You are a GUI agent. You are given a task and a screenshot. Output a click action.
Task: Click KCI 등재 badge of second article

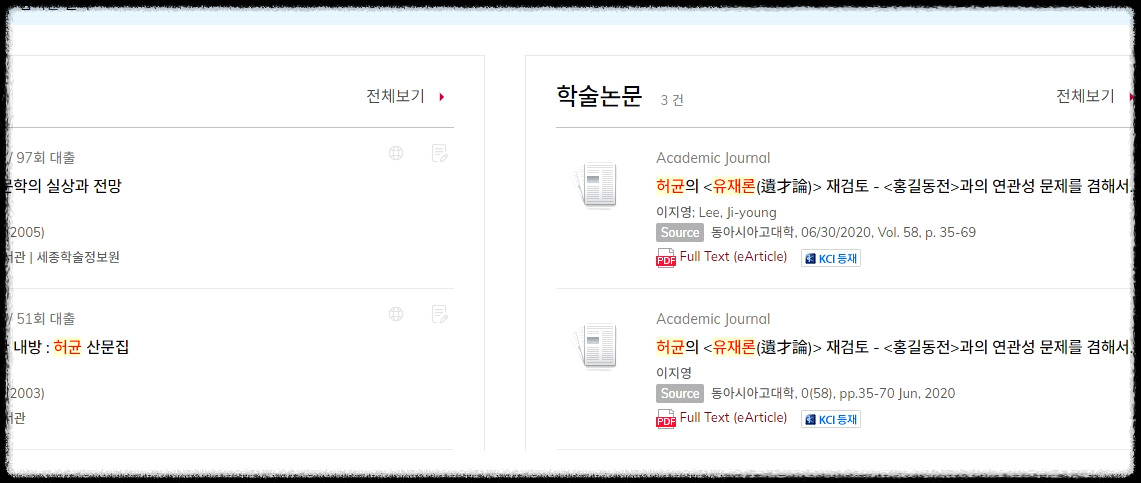831,419
